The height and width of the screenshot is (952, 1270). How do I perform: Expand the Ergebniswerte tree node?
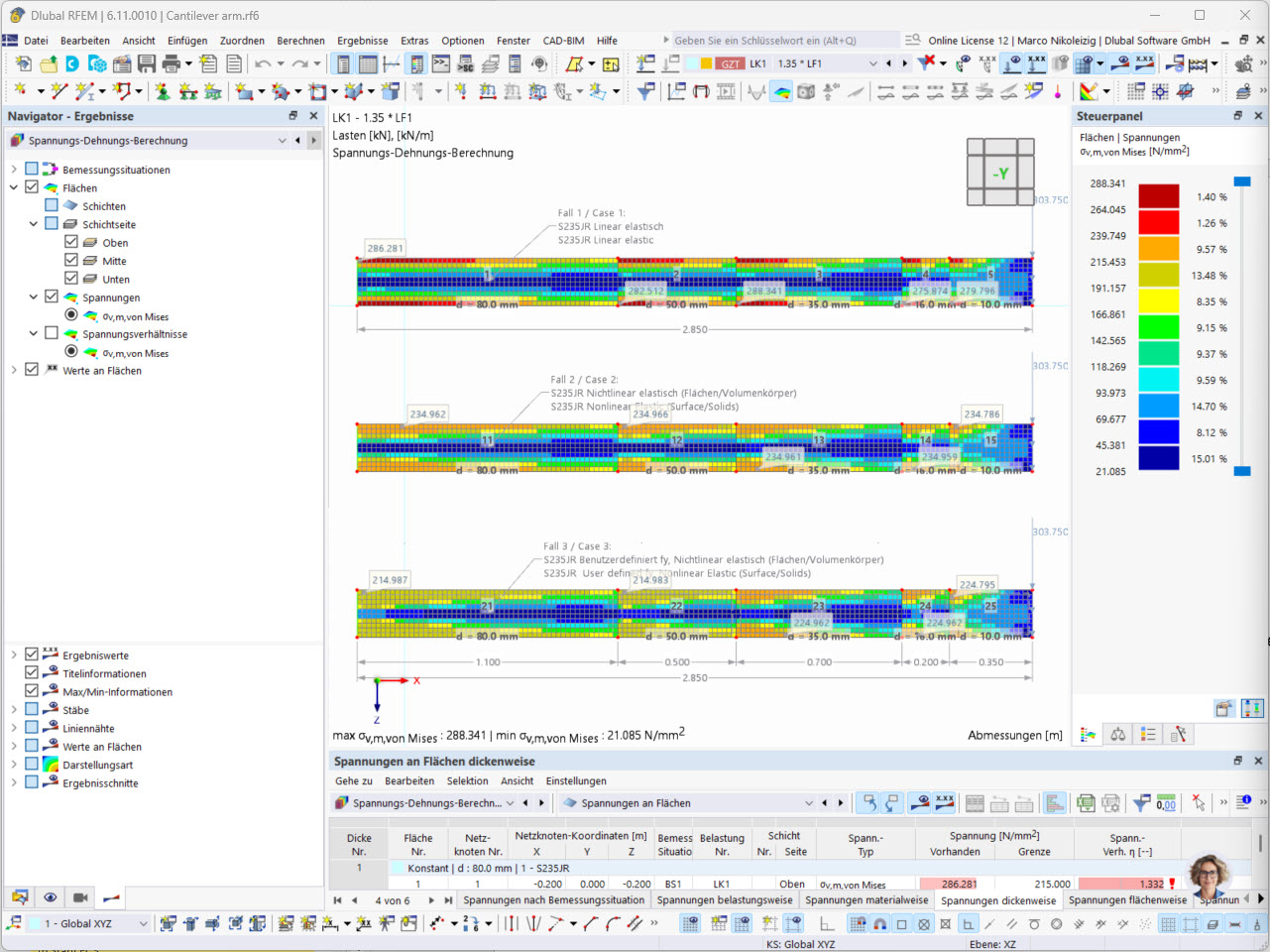(14, 654)
